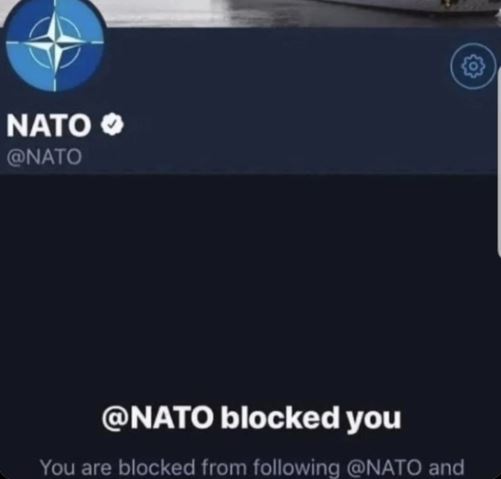Viewport: 501px width, 479px height.
Task: Click the empty dark area below the handle
Action: point(250,283)
